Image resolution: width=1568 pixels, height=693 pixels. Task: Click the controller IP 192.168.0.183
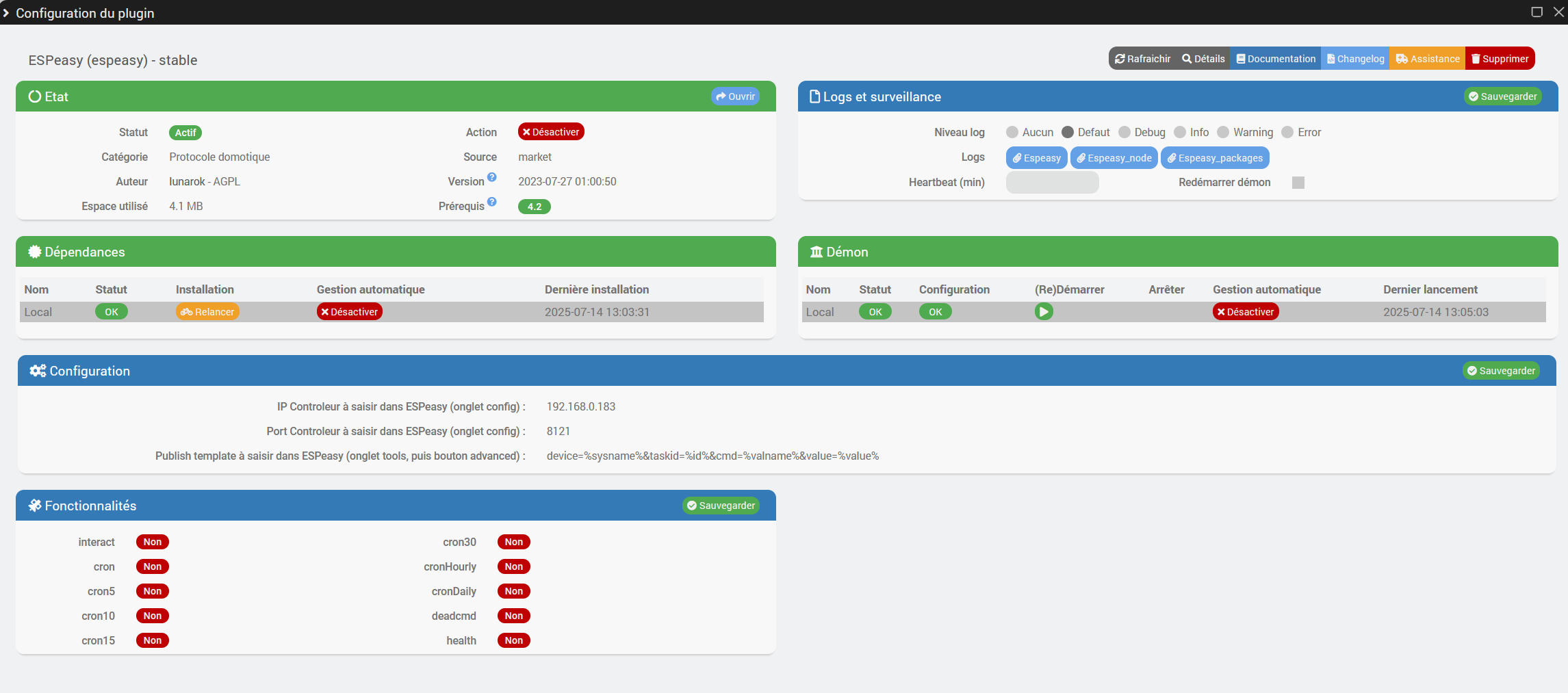pos(581,406)
